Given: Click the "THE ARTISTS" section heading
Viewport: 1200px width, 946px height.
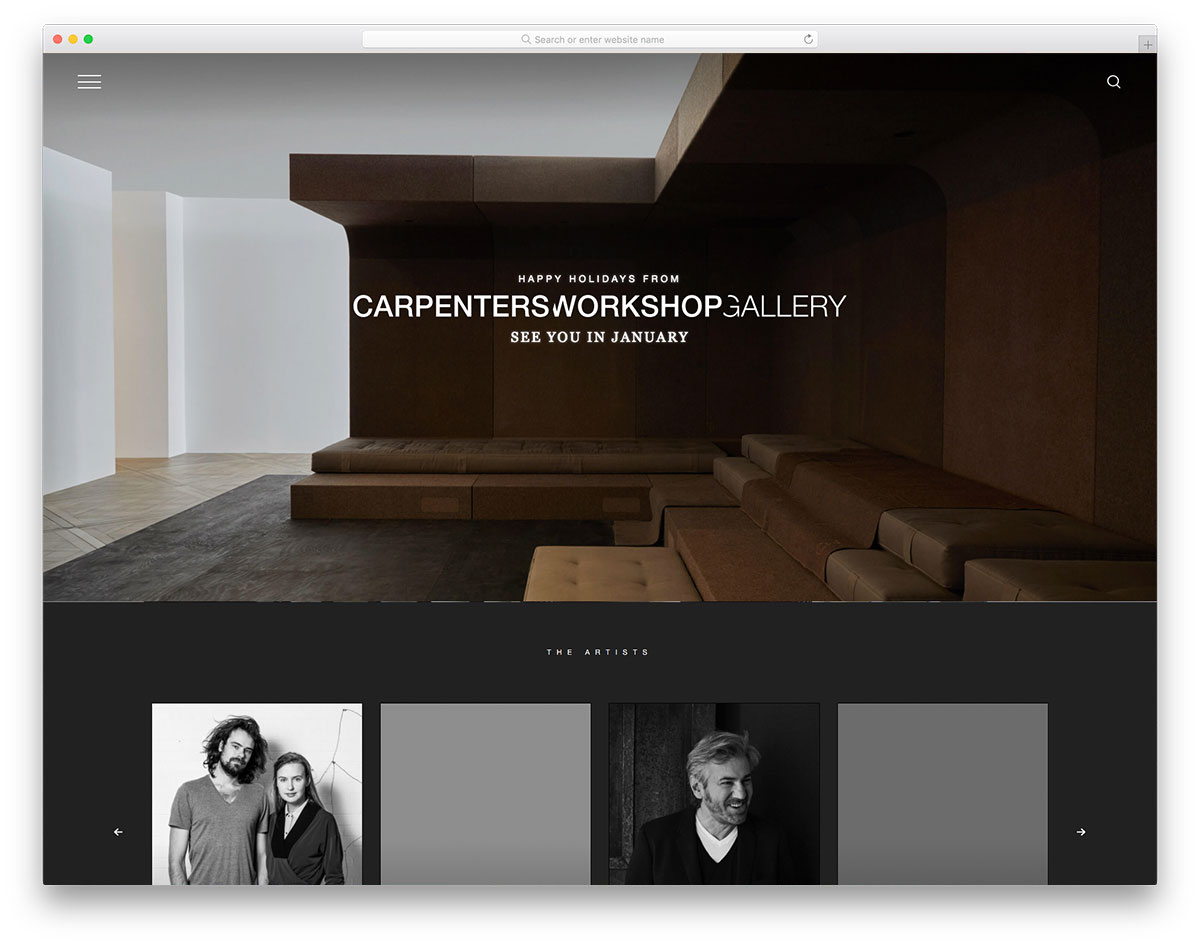Looking at the screenshot, I should coord(598,652).
